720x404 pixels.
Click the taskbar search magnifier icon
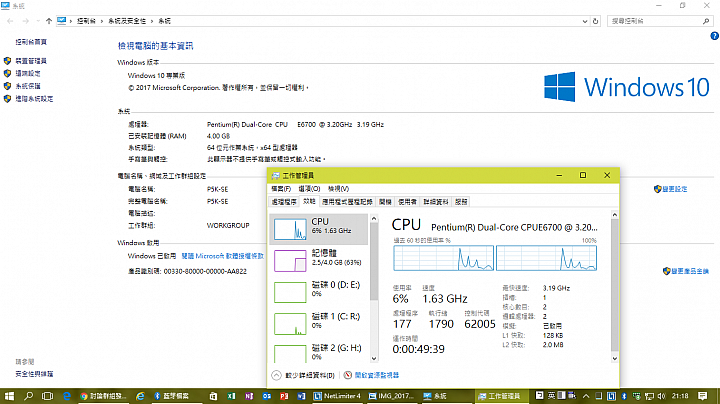[28, 396]
